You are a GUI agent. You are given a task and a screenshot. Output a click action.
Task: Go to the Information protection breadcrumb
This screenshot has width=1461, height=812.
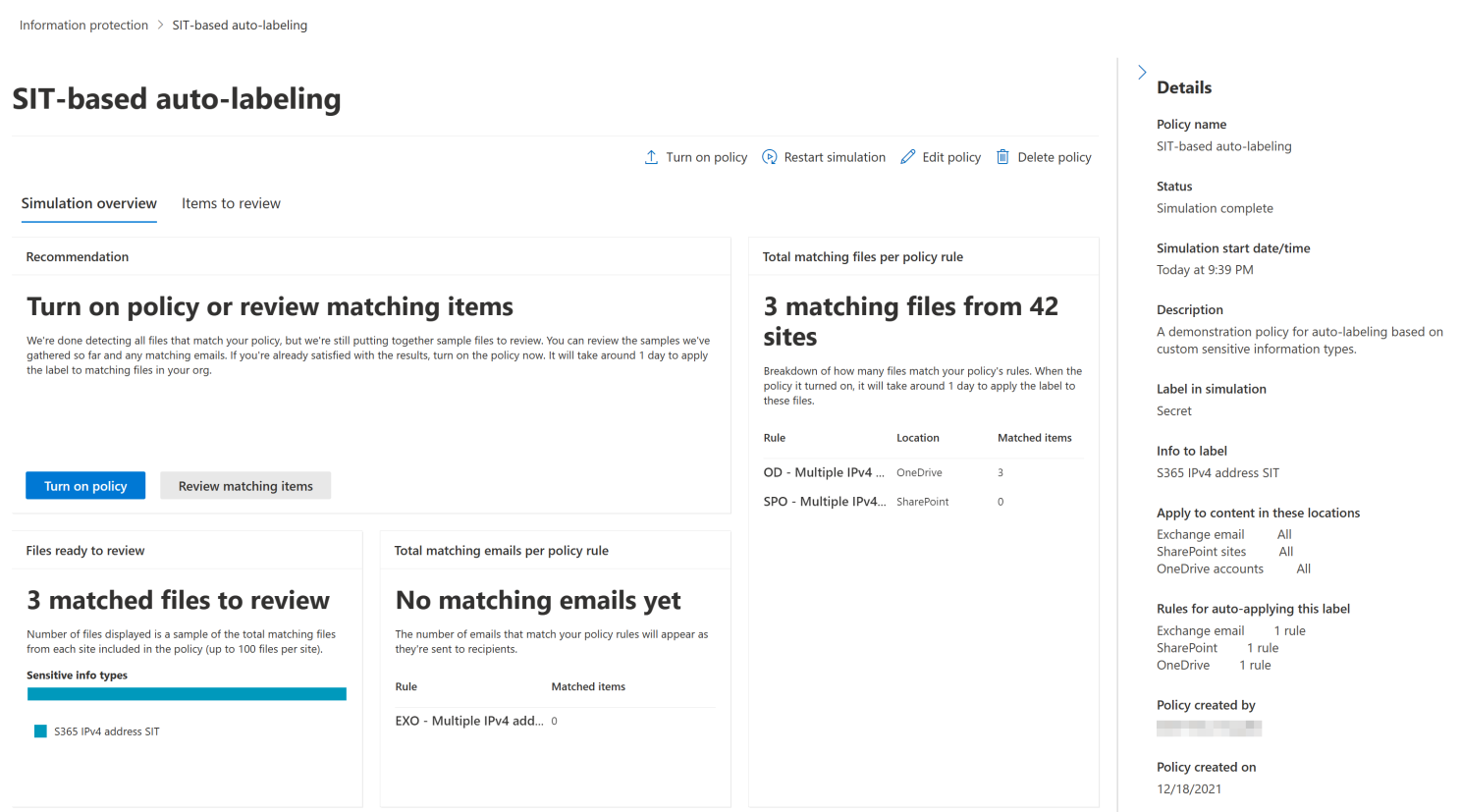tap(83, 26)
